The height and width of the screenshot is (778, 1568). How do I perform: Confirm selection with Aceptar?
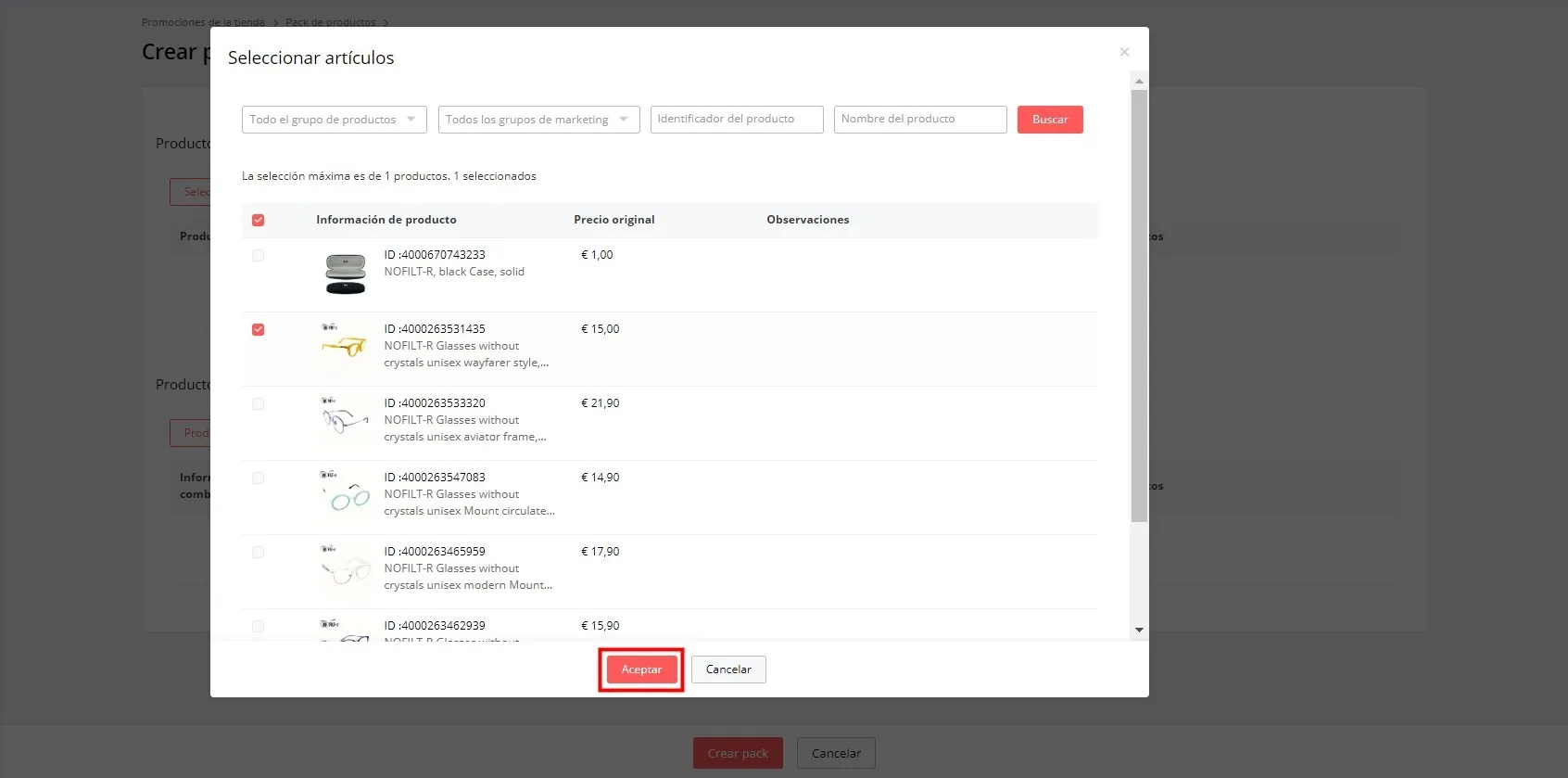(x=641, y=670)
